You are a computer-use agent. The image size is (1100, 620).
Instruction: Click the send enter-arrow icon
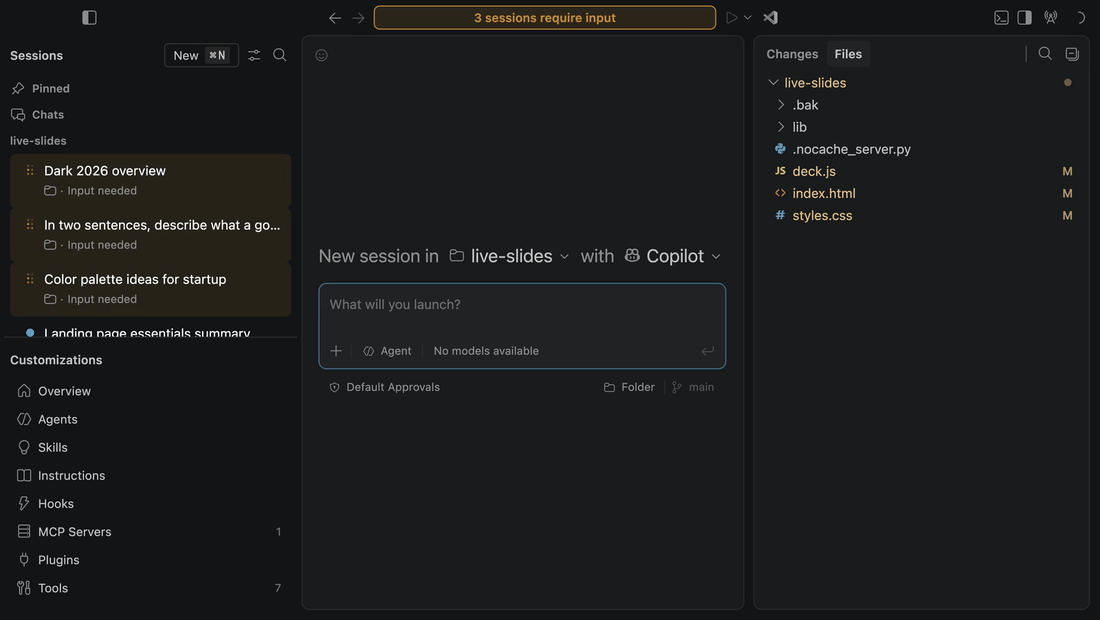[708, 351]
